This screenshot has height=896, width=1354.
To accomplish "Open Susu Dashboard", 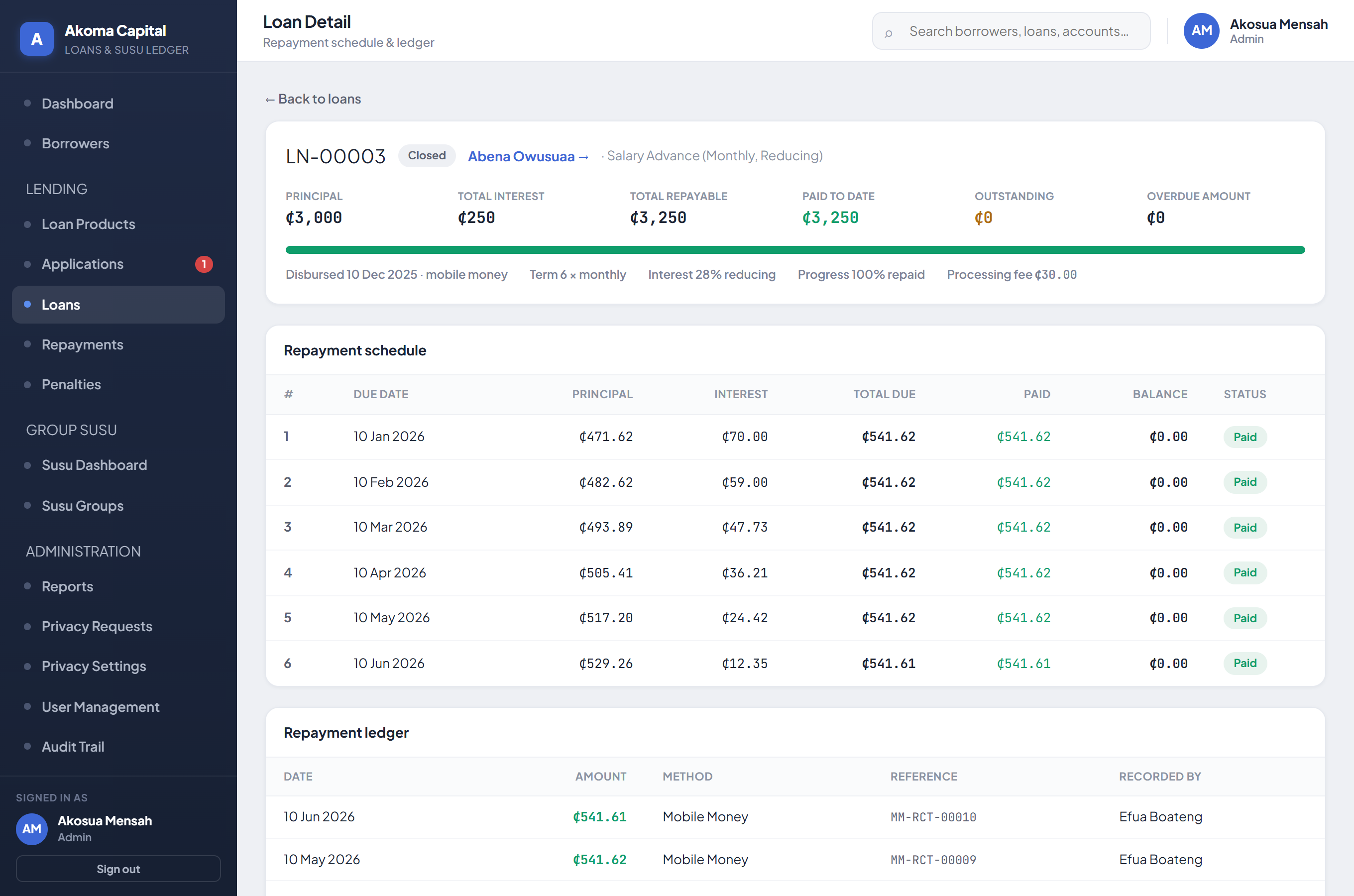I will [118, 465].
